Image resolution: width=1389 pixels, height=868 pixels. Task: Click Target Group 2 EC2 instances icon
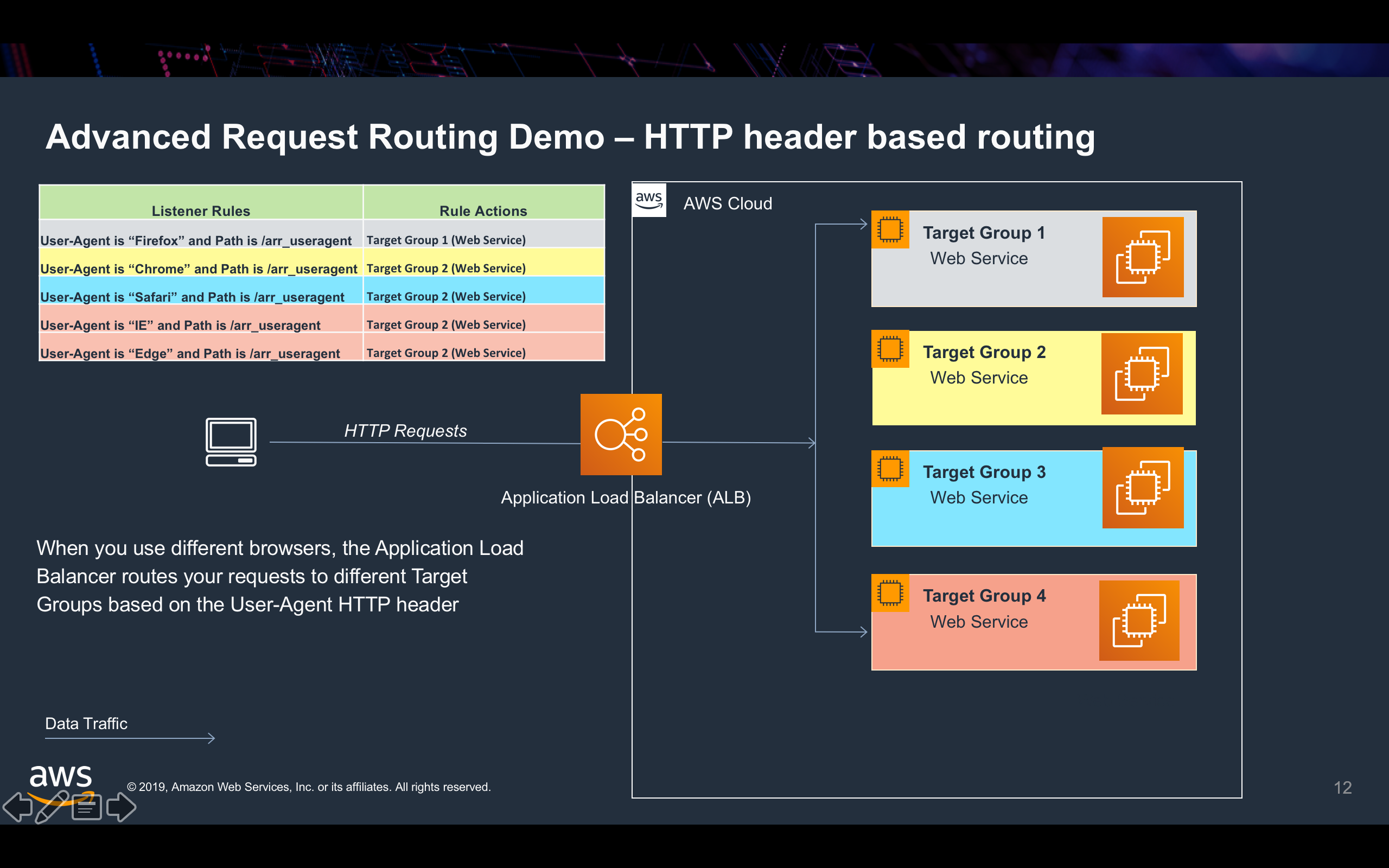(x=1141, y=374)
